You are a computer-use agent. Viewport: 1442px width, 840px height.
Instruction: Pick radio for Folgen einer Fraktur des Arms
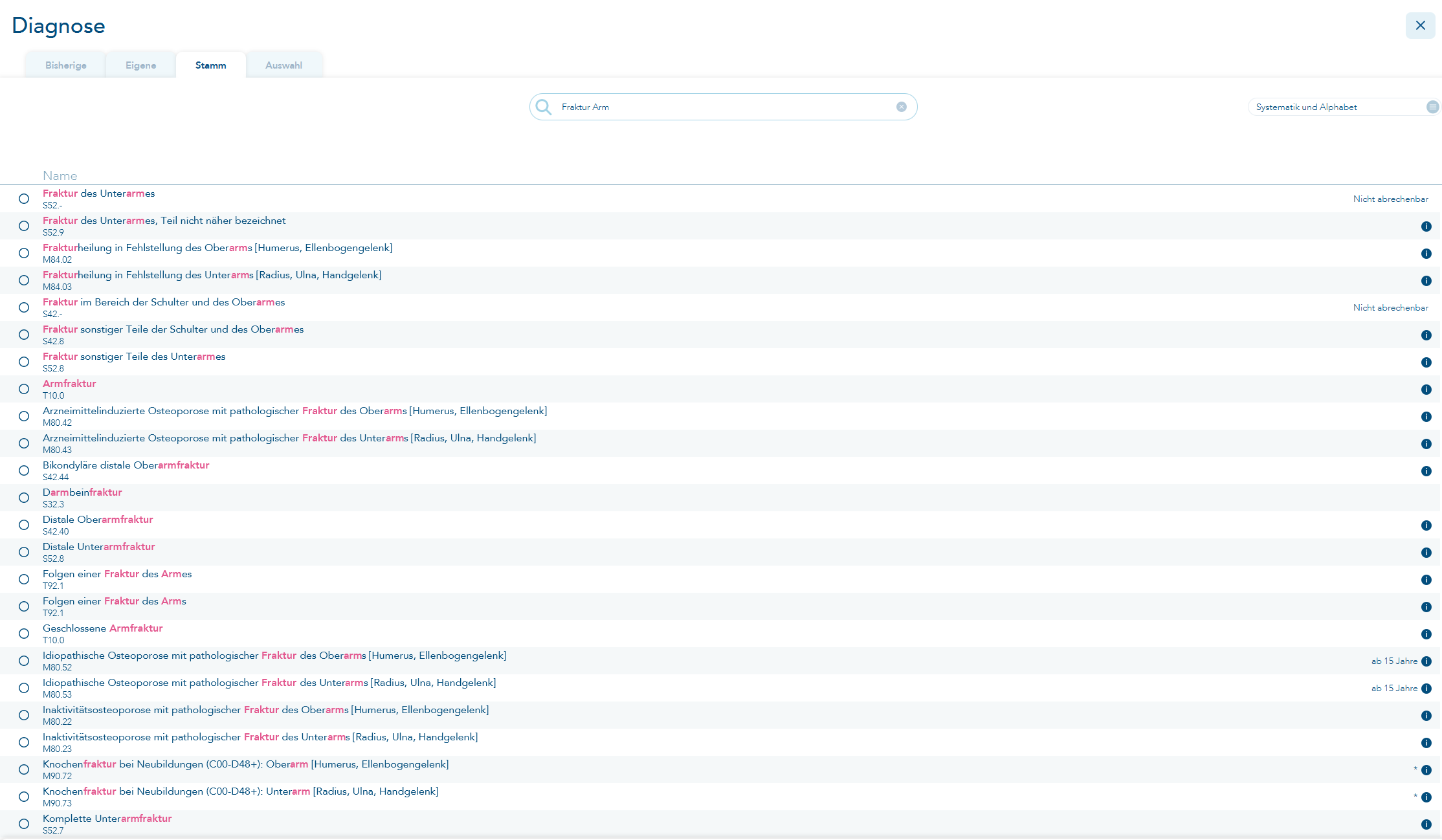click(x=24, y=606)
